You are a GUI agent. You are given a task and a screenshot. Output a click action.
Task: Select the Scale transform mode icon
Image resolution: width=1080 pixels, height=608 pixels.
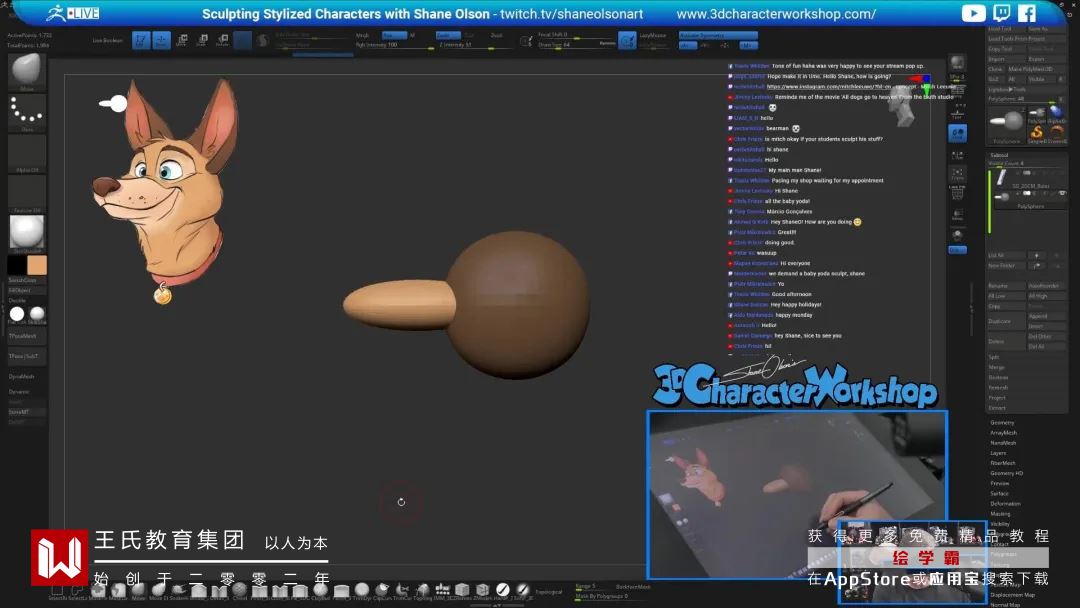(x=202, y=41)
